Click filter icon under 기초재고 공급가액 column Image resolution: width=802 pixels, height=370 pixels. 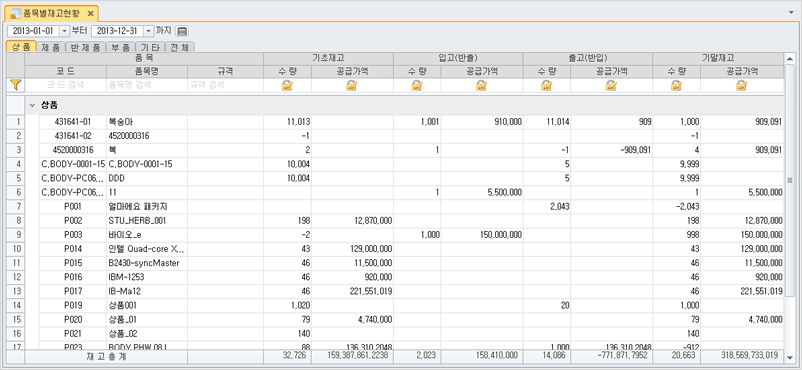[x=351, y=86]
